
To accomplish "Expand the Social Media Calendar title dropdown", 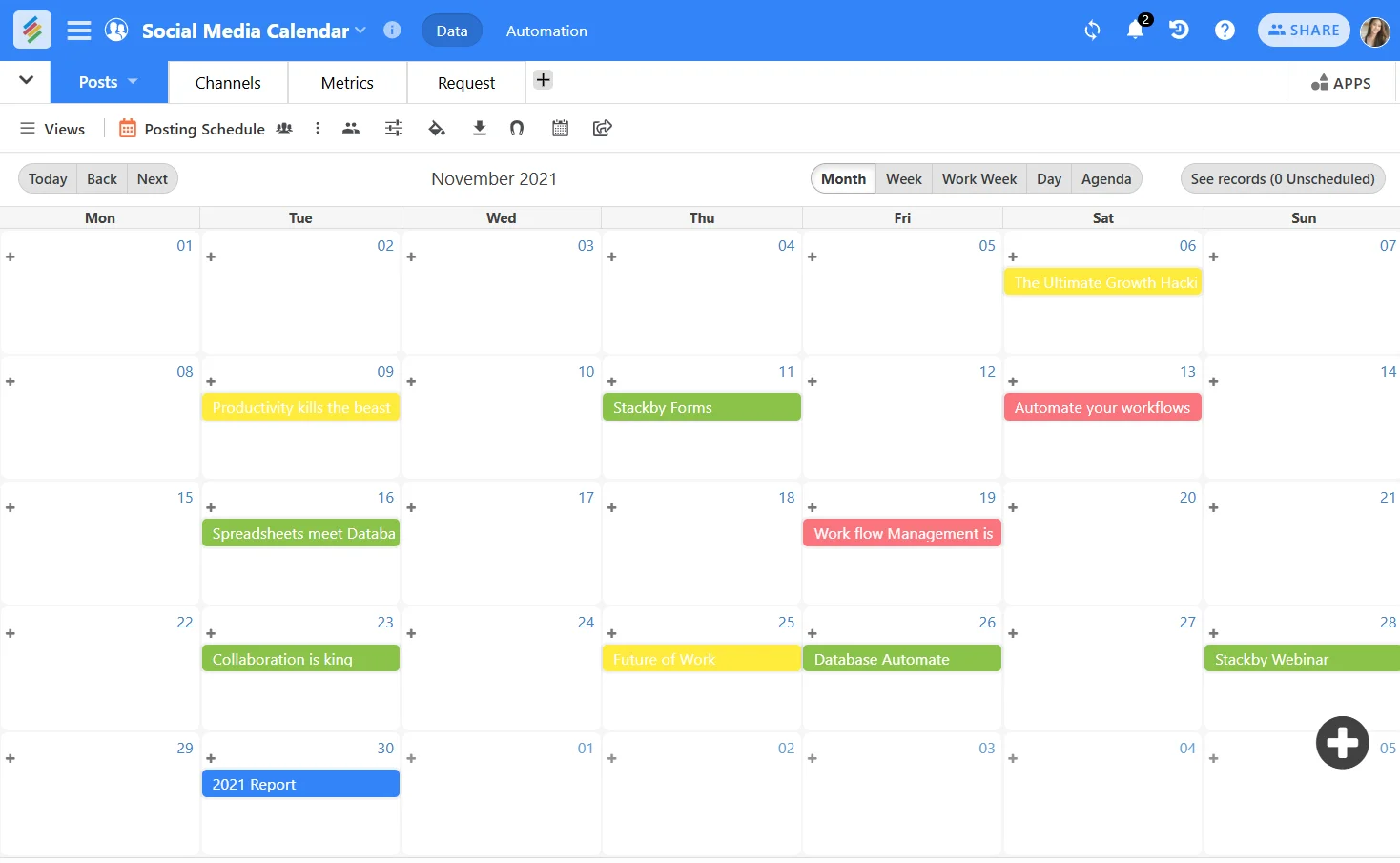I will pyautogui.click(x=360, y=30).
